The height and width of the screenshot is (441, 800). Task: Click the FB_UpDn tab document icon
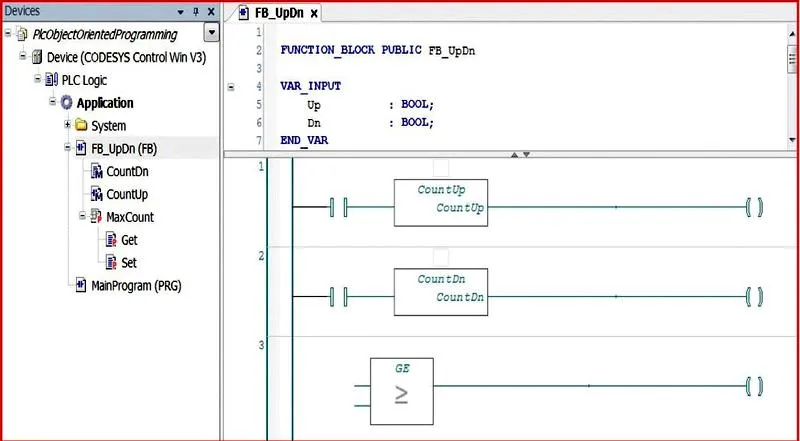point(244,14)
